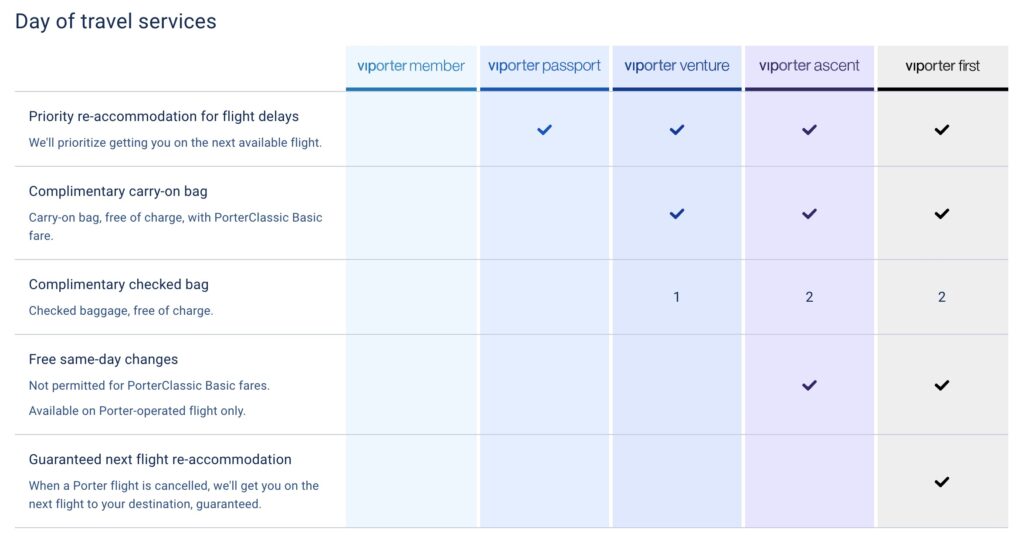Image resolution: width=1024 pixels, height=539 pixels.
Task: Choose the VIPorter Ascent tier header
Action: pyautogui.click(x=809, y=66)
